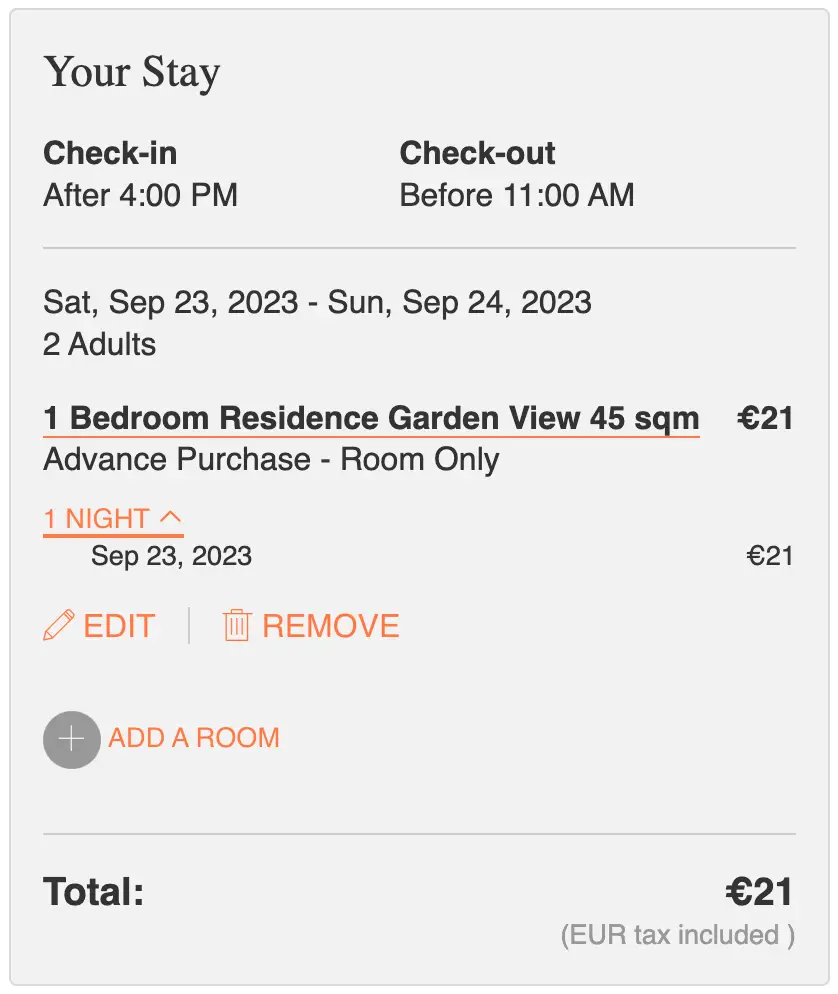Click the bold €21 Total amount

coord(759,892)
